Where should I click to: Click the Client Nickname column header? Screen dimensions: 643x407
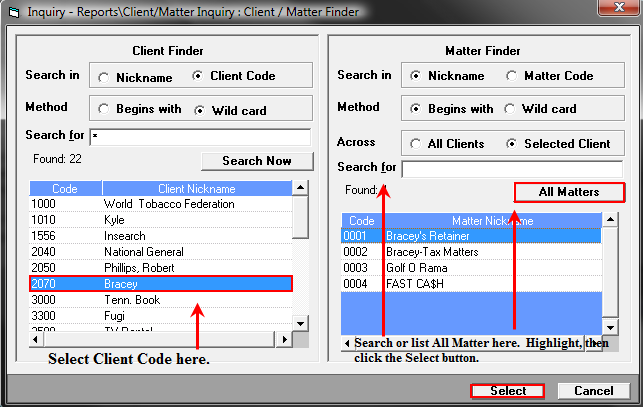[196, 189]
